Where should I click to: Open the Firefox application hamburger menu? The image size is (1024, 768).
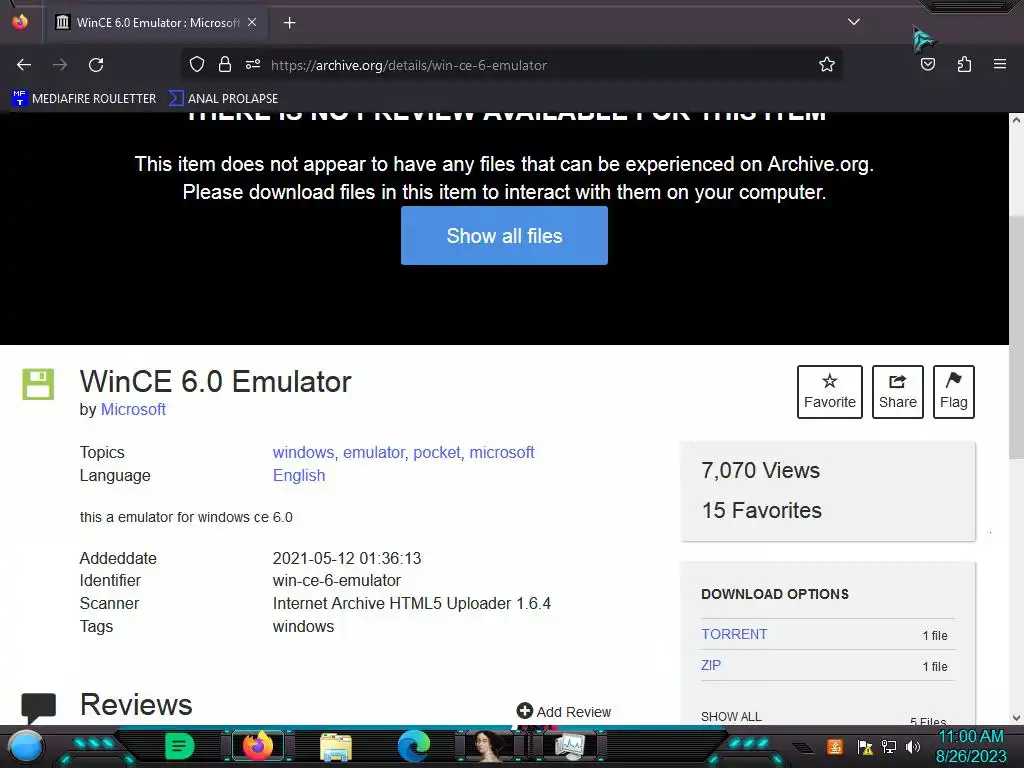click(x=1000, y=64)
